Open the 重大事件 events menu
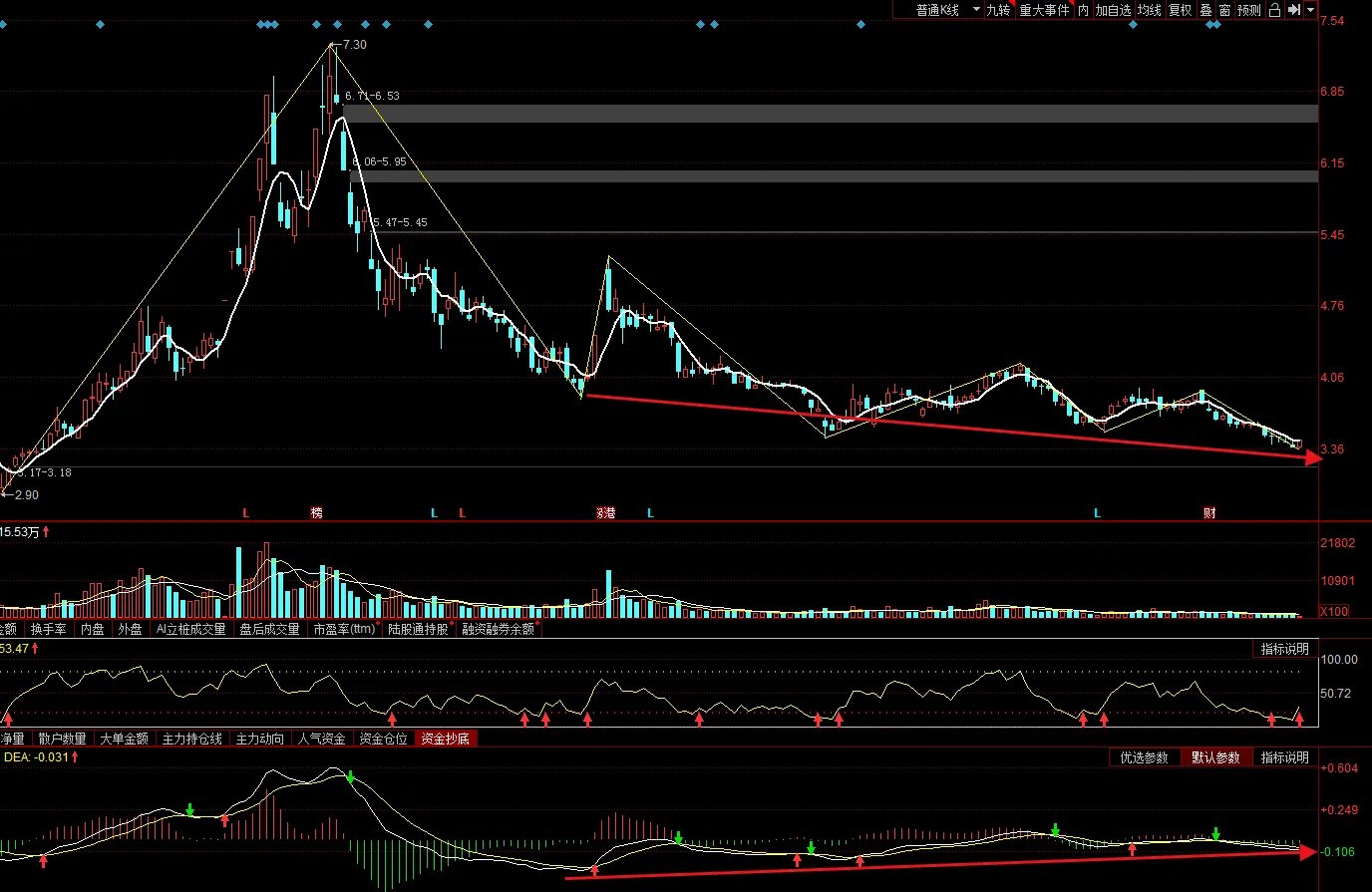Screen dimensions: 1372x892 [x=1044, y=10]
